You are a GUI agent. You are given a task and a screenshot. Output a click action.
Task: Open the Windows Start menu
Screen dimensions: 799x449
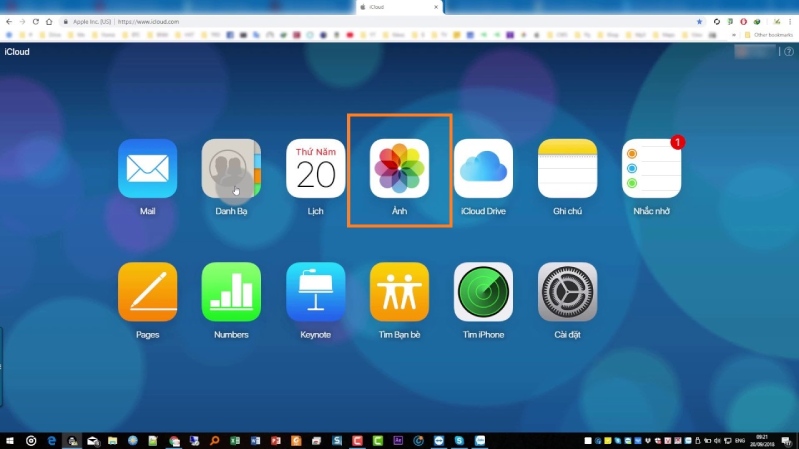(10, 441)
